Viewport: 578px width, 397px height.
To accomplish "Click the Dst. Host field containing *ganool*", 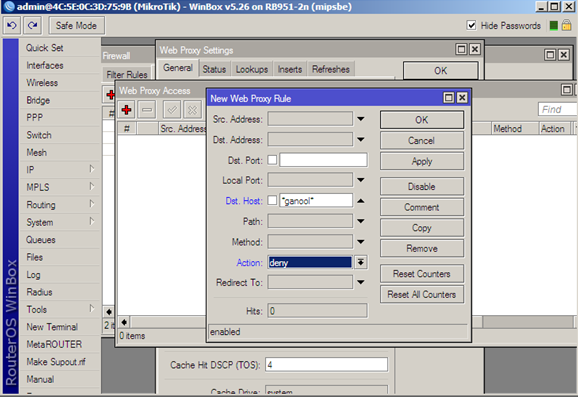I will point(316,201).
